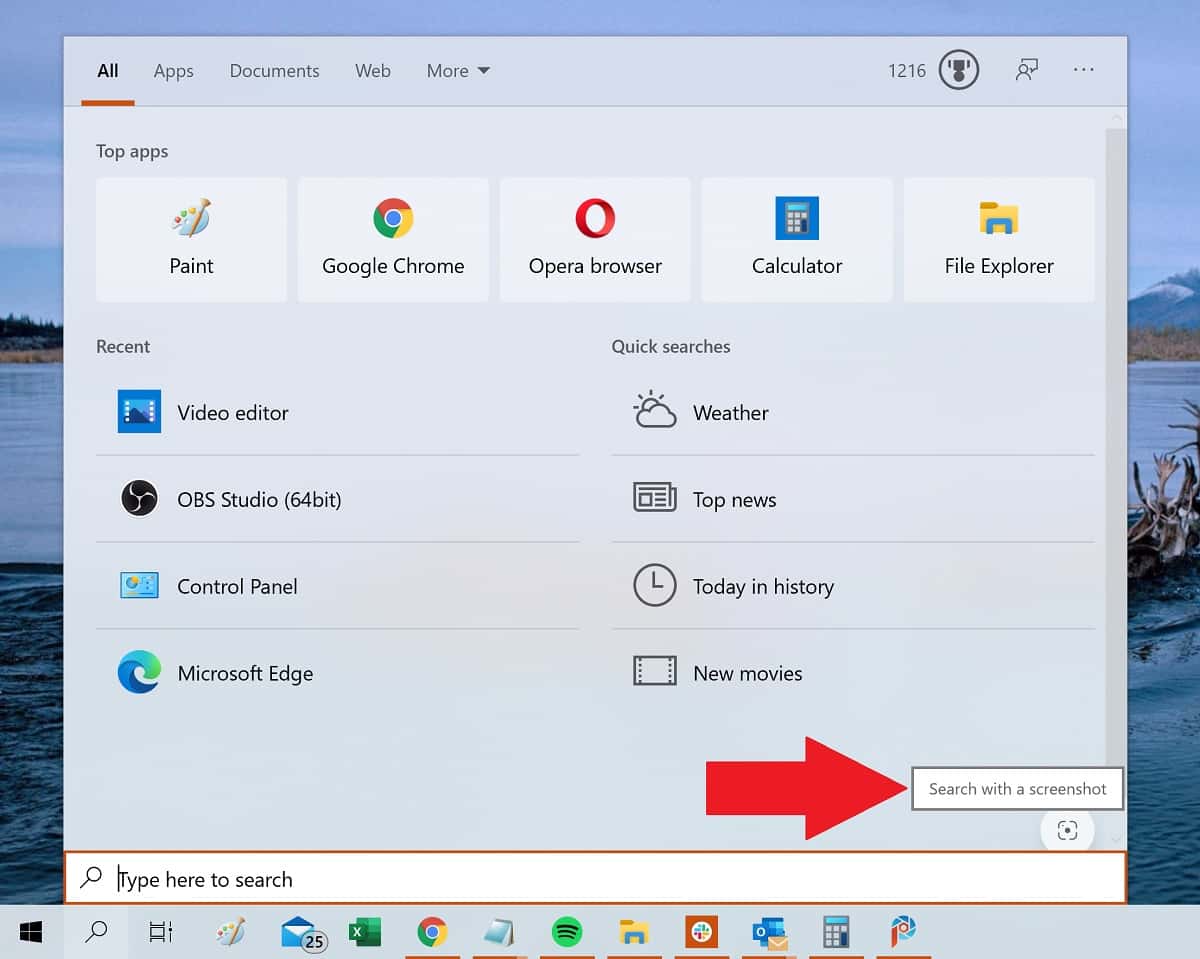Open the rewards trophy medal icon

958,71
